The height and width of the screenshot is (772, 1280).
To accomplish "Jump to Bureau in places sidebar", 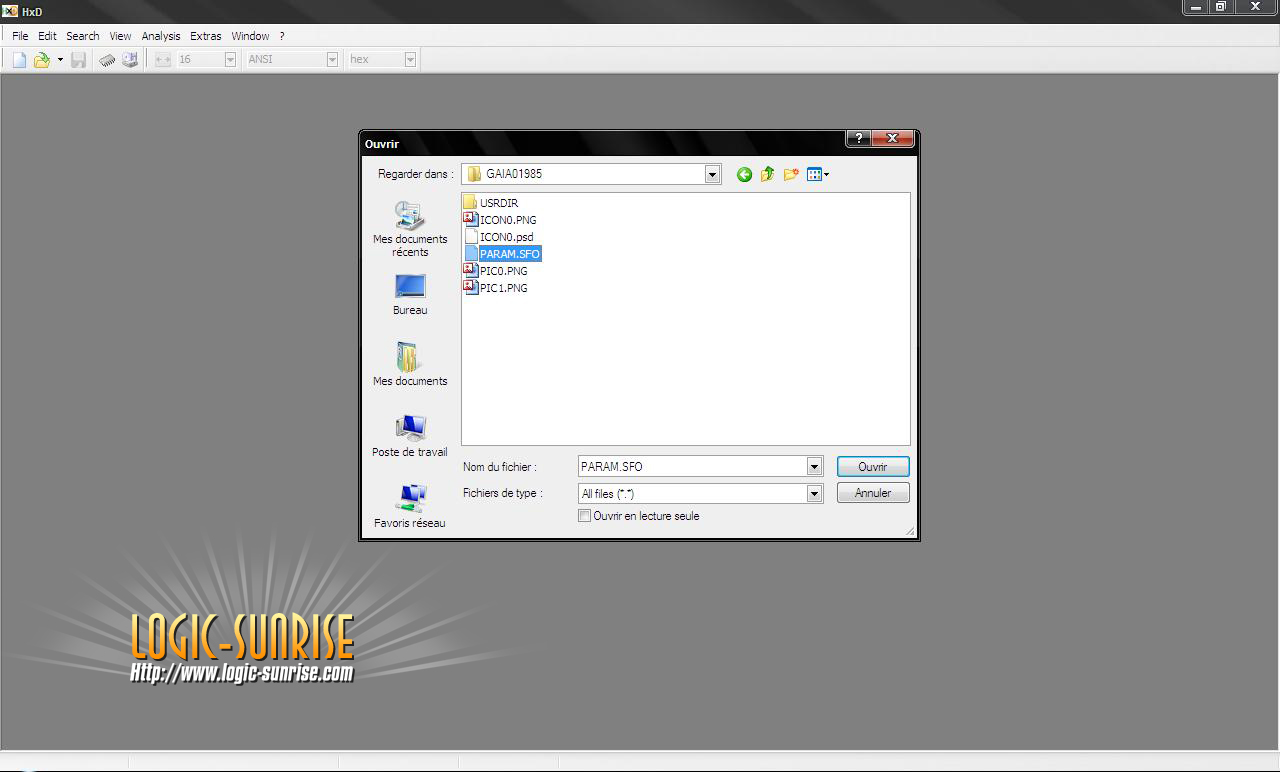I will (410, 294).
